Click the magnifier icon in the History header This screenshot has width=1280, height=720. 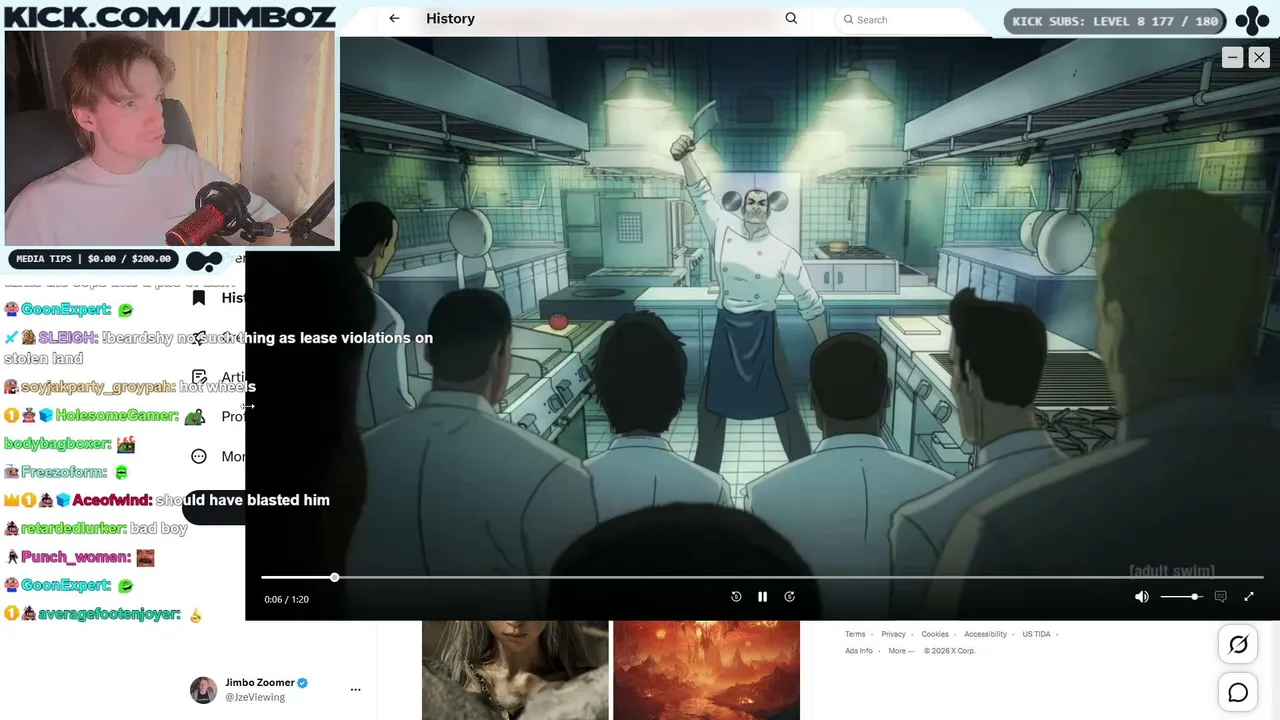pyautogui.click(x=791, y=19)
